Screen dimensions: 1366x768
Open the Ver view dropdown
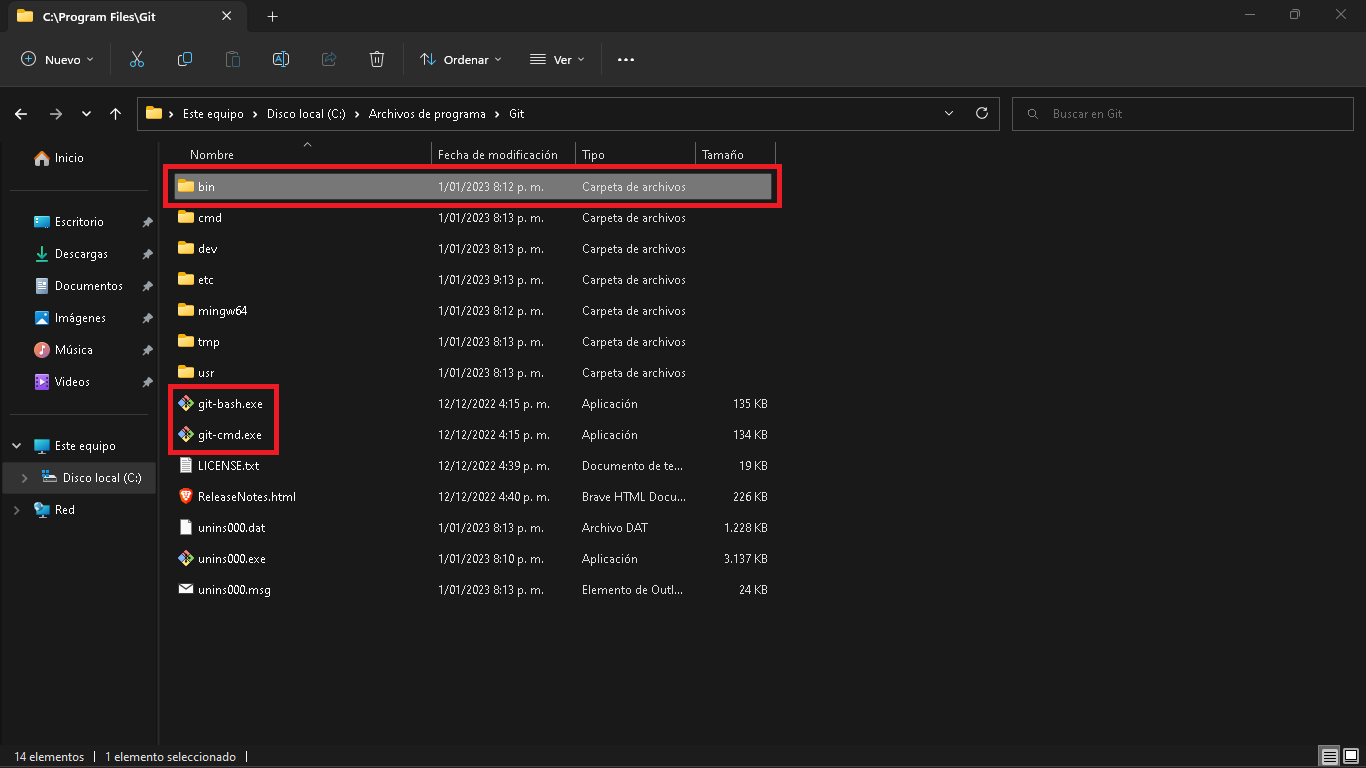557,60
